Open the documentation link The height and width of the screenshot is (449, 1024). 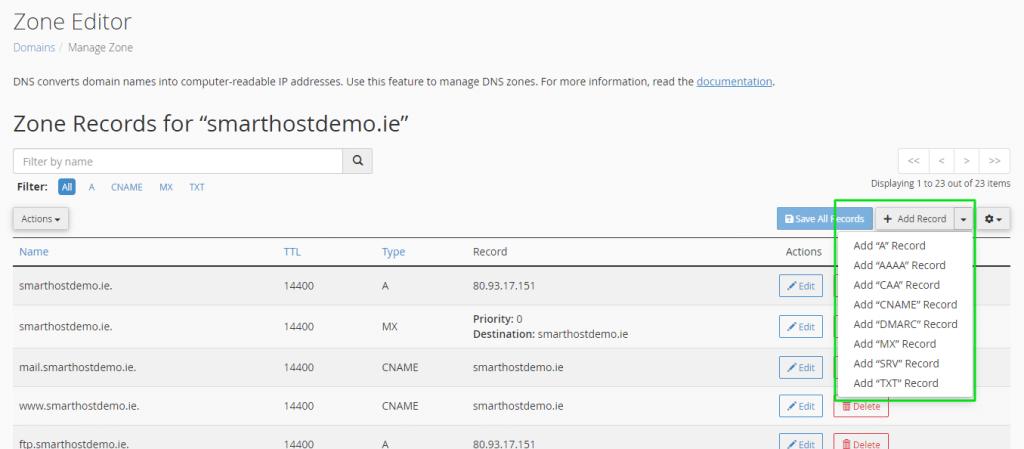pos(734,82)
